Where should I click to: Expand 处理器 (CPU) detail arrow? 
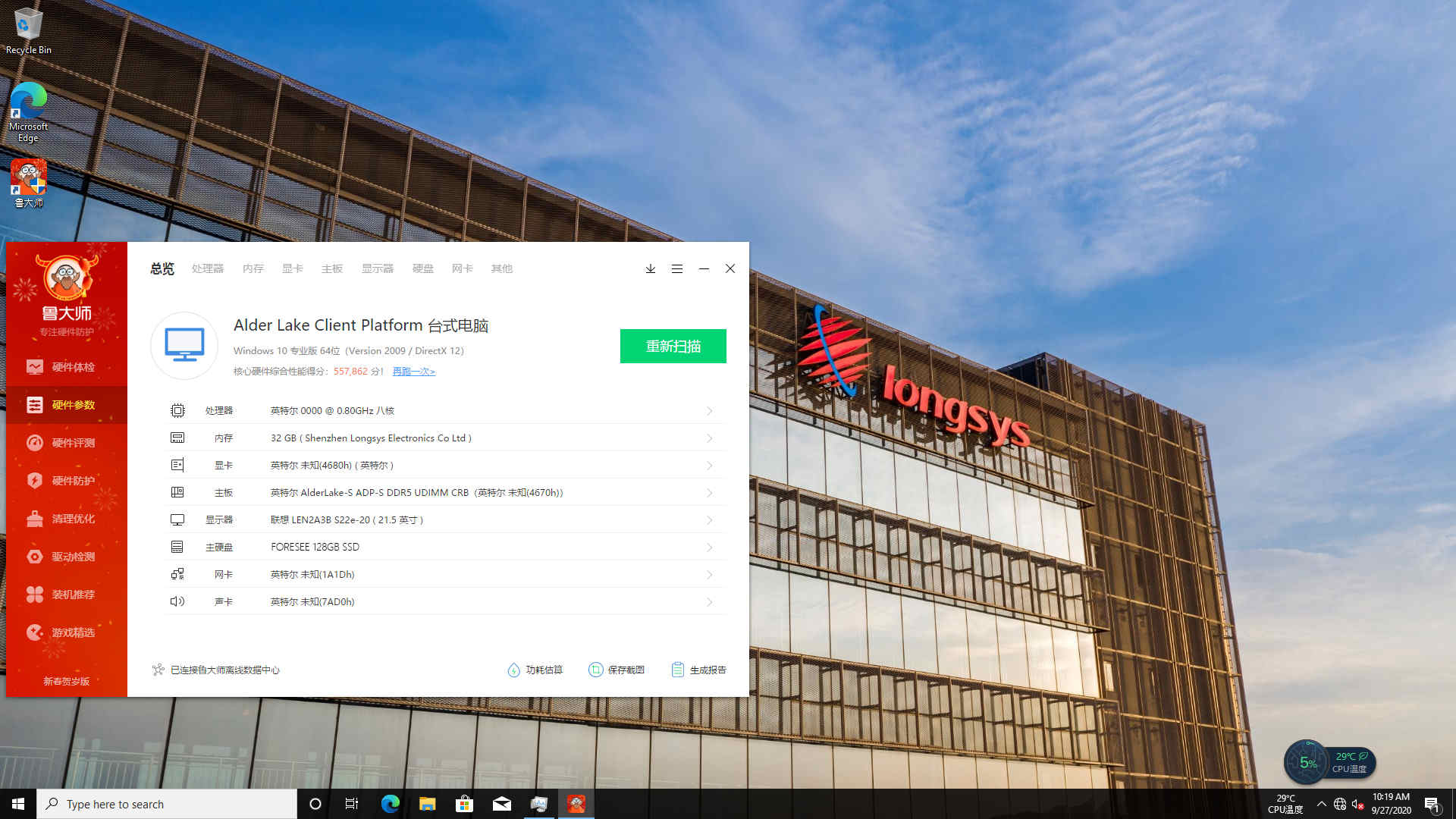click(709, 410)
